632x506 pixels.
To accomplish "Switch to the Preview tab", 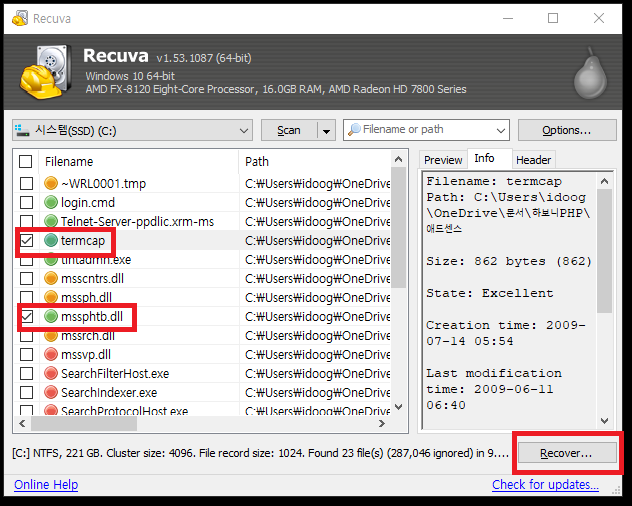I will pyautogui.click(x=443, y=160).
